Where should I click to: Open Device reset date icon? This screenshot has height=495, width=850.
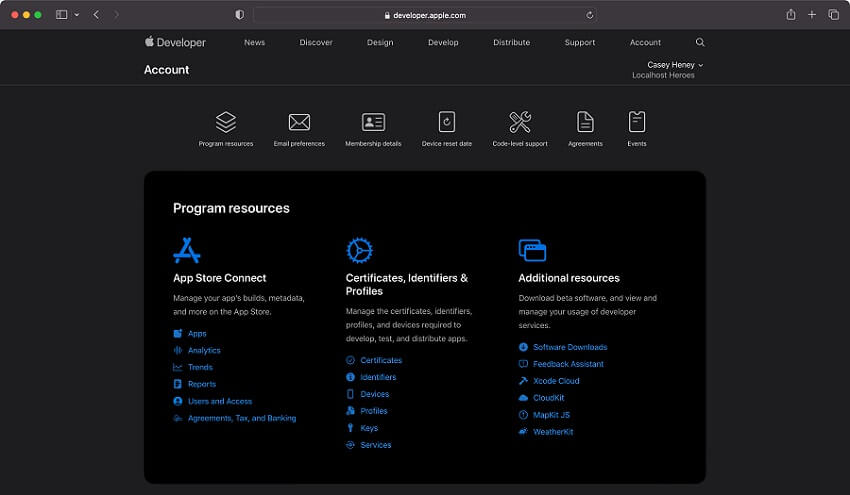[x=447, y=122]
